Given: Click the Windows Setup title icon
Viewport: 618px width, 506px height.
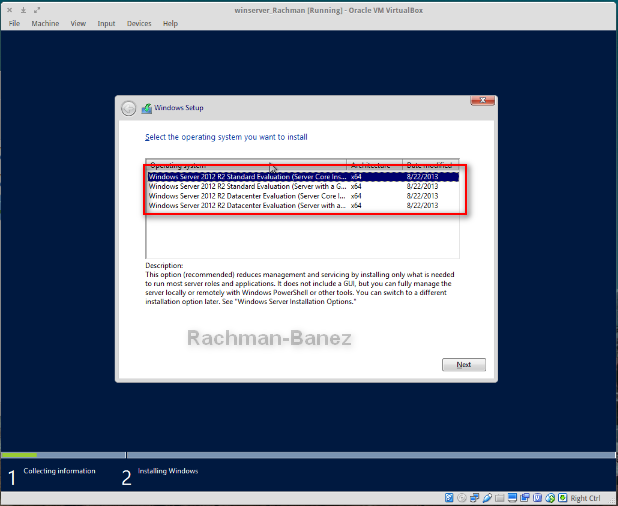Looking at the screenshot, I should tap(147, 108).
